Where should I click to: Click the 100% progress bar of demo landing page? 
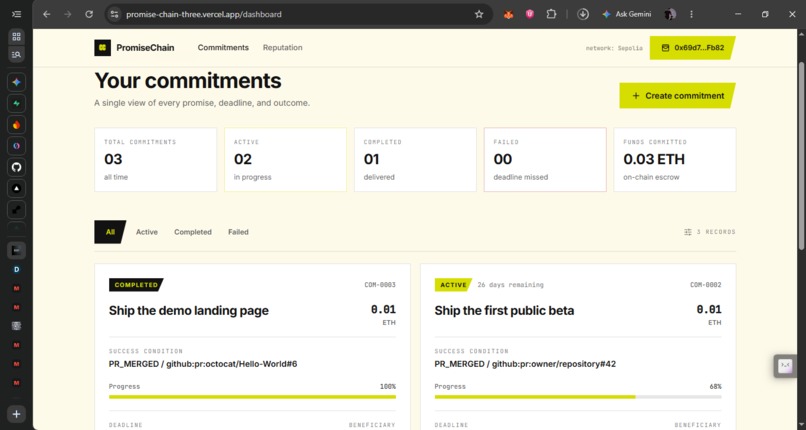pyautogui.click(x=252, y=397)
